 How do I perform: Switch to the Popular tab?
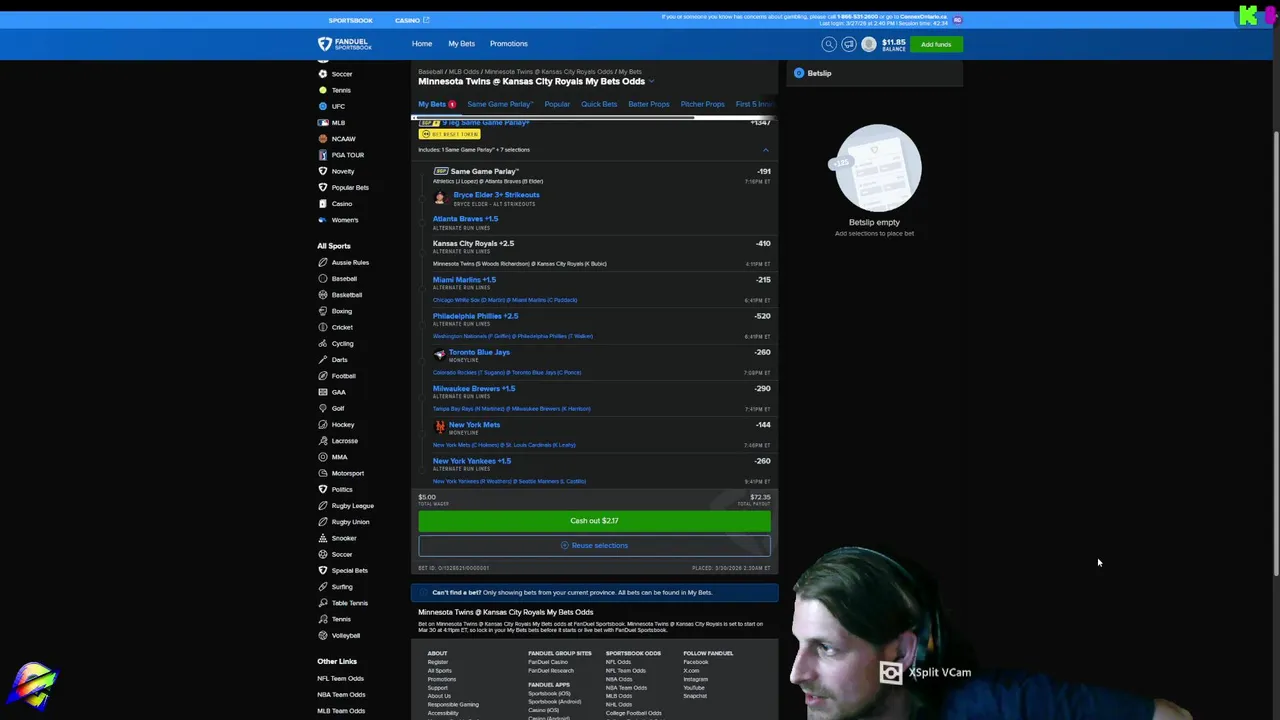click(557, 104)
